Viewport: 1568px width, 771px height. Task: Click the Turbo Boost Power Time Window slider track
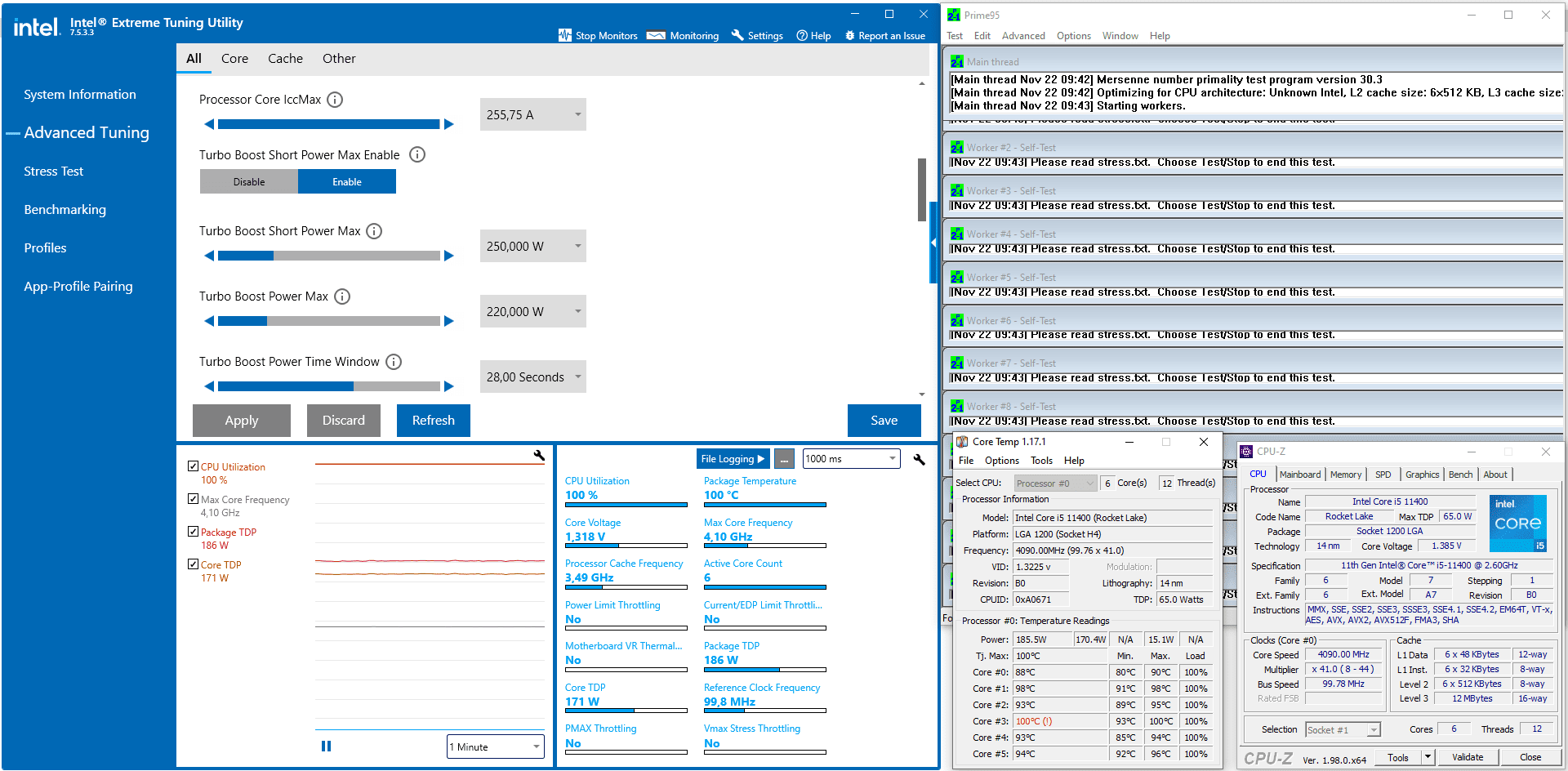pyautogui.click(x=329, y=386)
